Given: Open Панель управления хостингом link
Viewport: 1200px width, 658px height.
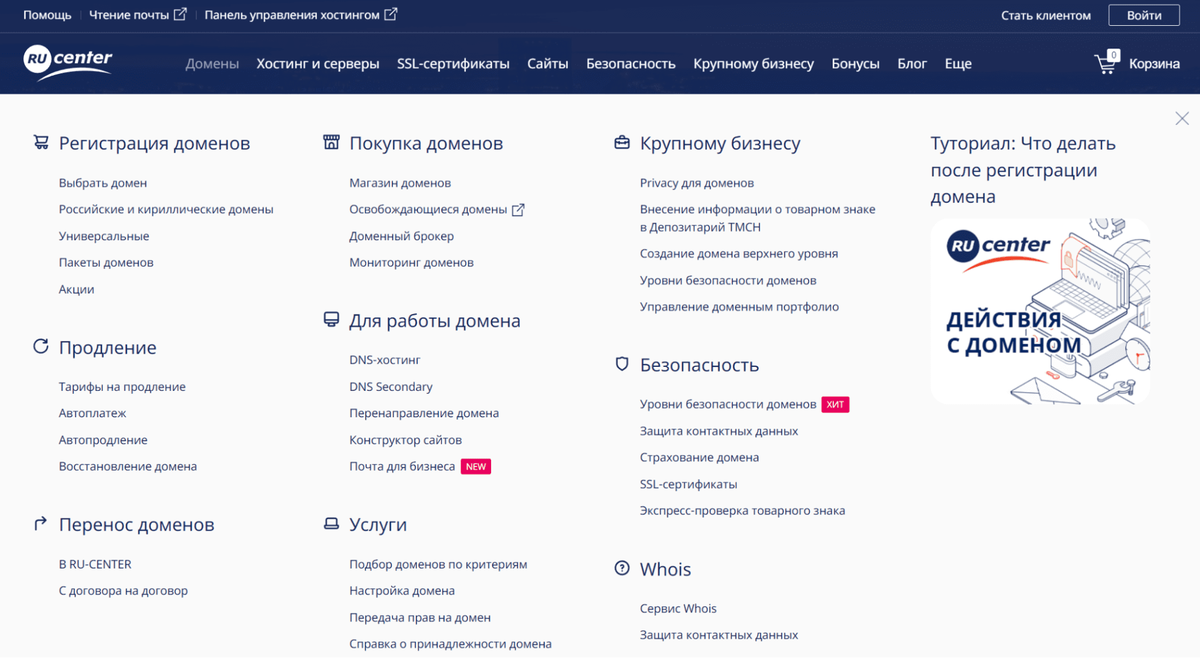Looking at the screenshot, I should click(x=293, y=15).
